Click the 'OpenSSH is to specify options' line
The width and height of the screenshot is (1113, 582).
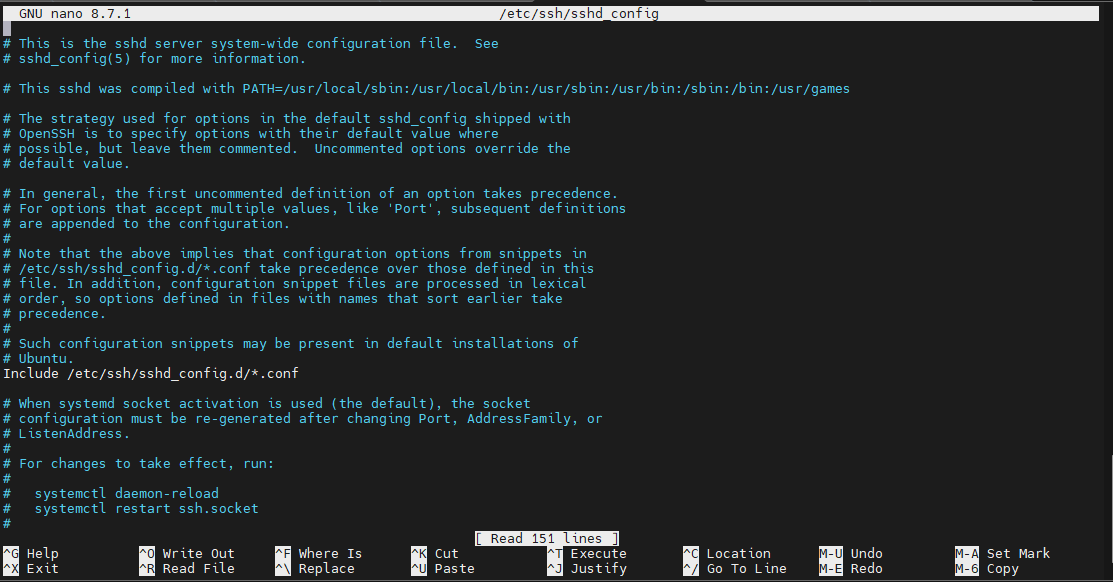(x=251, y=133)
